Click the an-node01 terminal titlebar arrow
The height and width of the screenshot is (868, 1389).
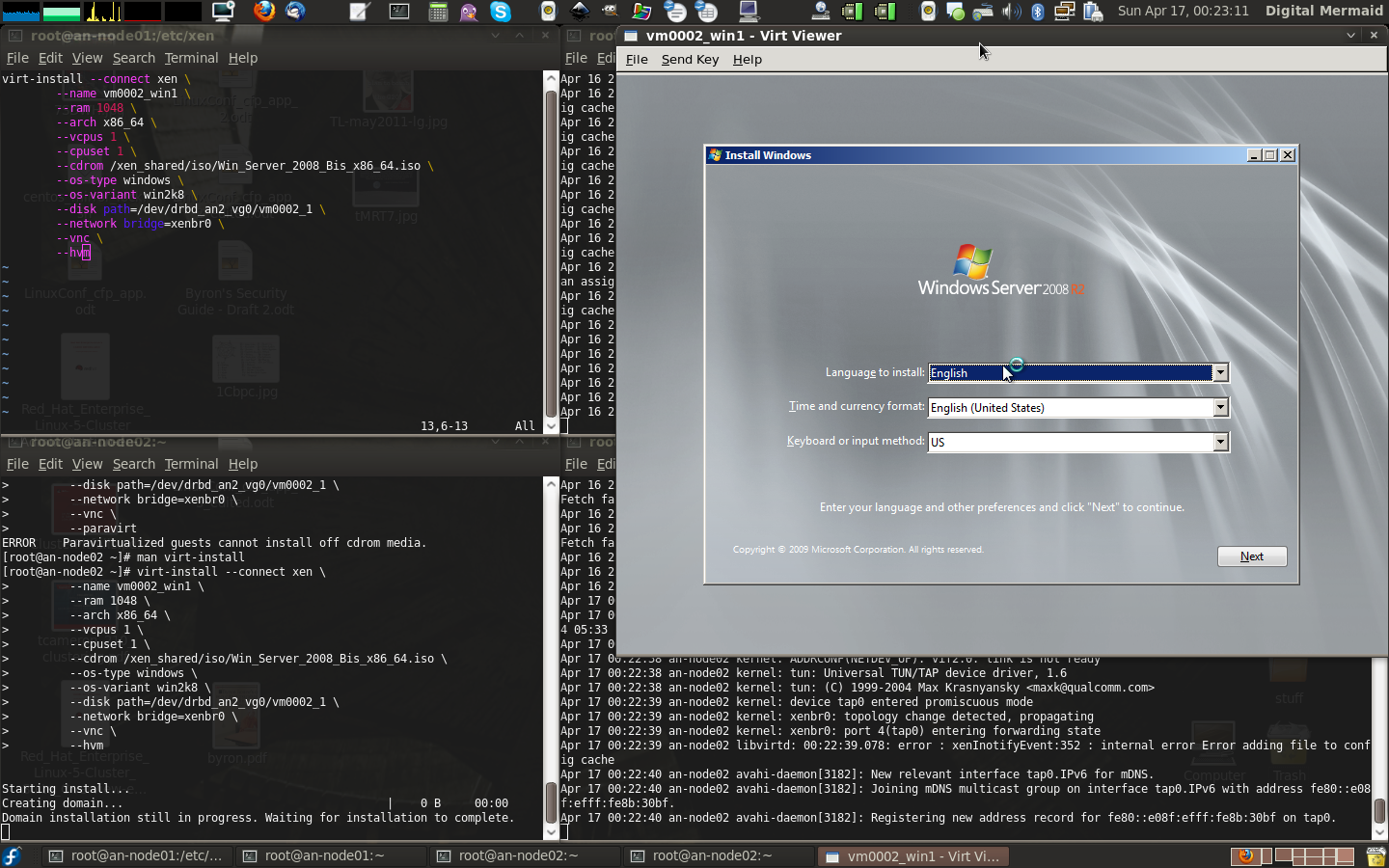[x=496, y=35]
